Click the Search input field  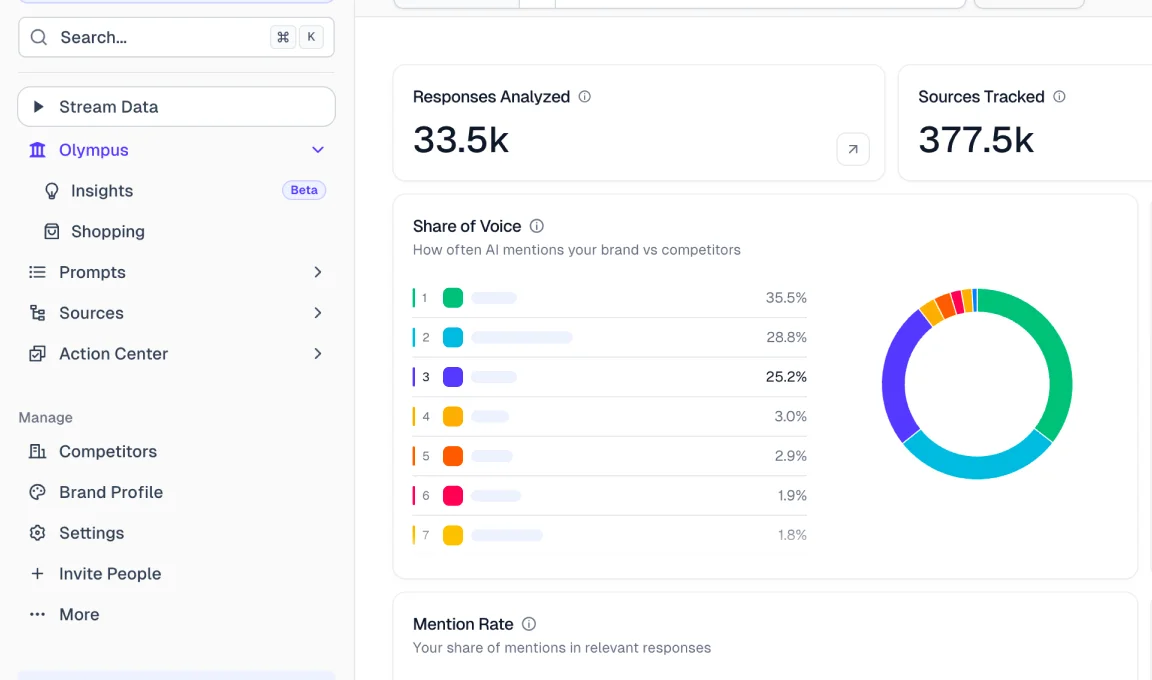[x=160, y=37]
